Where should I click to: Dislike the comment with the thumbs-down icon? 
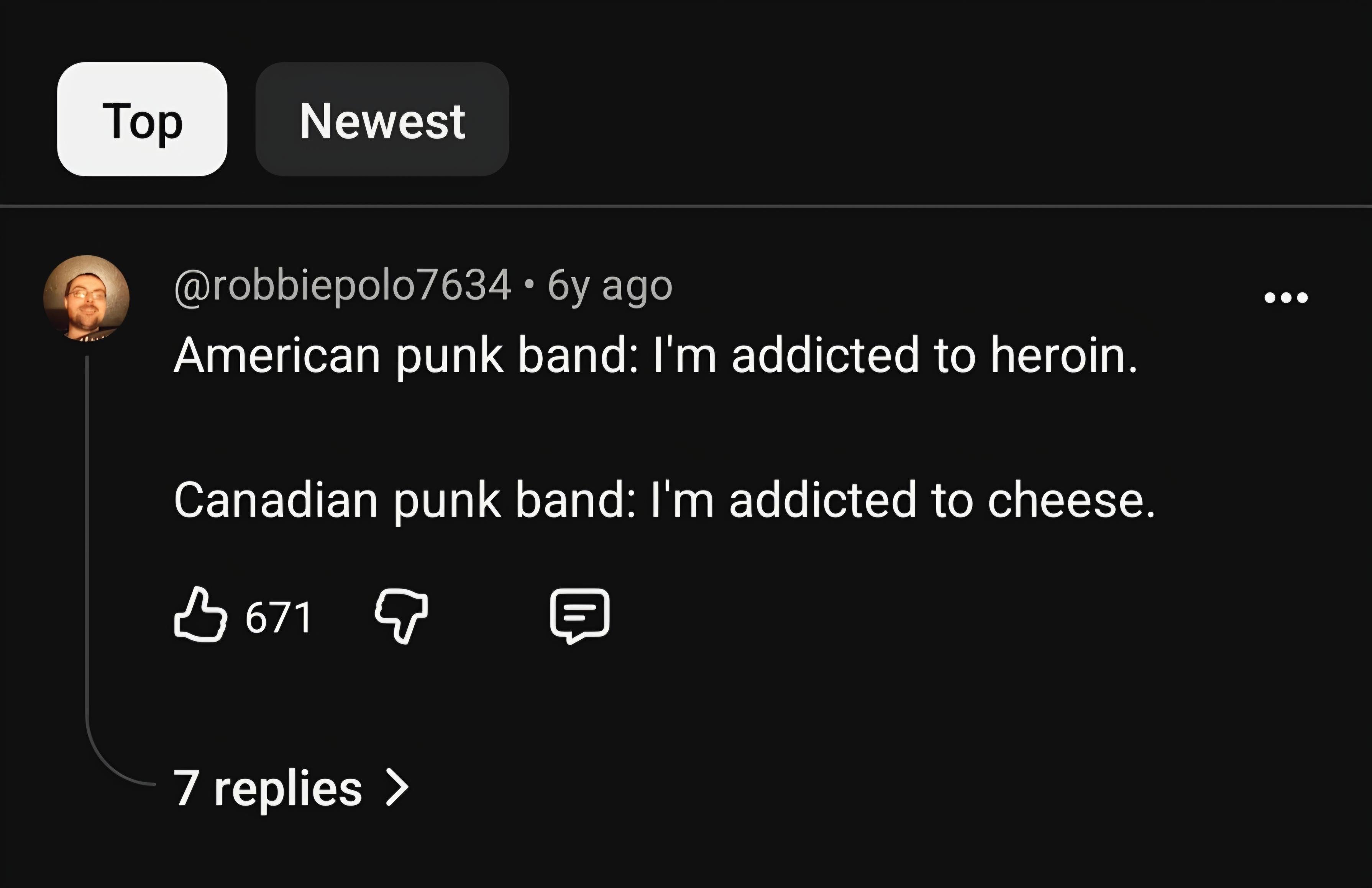(402, 616)
